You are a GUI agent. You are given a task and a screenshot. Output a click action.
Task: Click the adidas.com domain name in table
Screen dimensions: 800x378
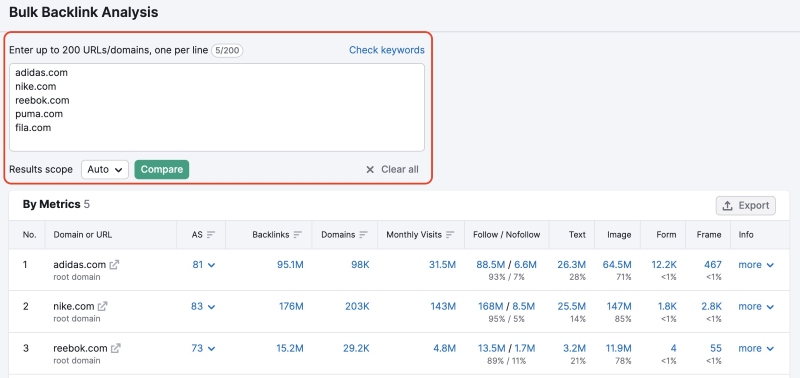click(x=80, y=265)
